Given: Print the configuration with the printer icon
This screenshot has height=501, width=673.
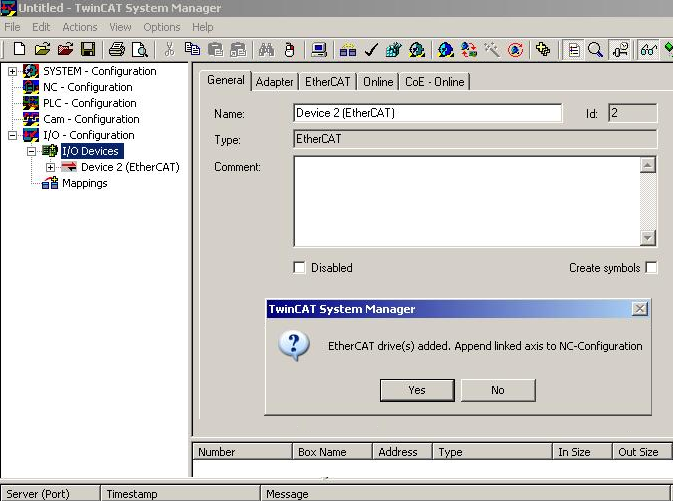Looking at the screenshot, I should pyautogui.click(x=116, y=50).
